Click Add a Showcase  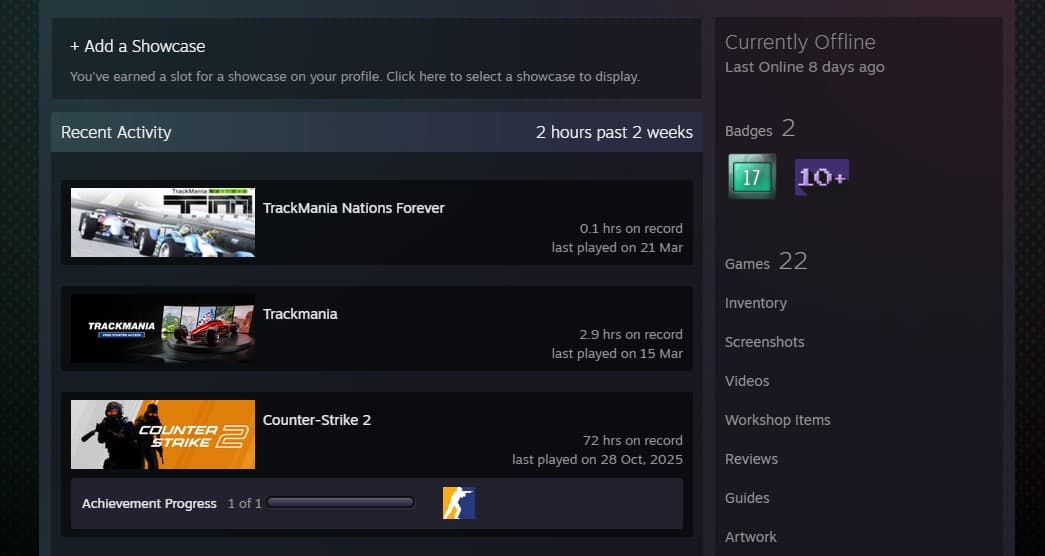click(137, 46)
